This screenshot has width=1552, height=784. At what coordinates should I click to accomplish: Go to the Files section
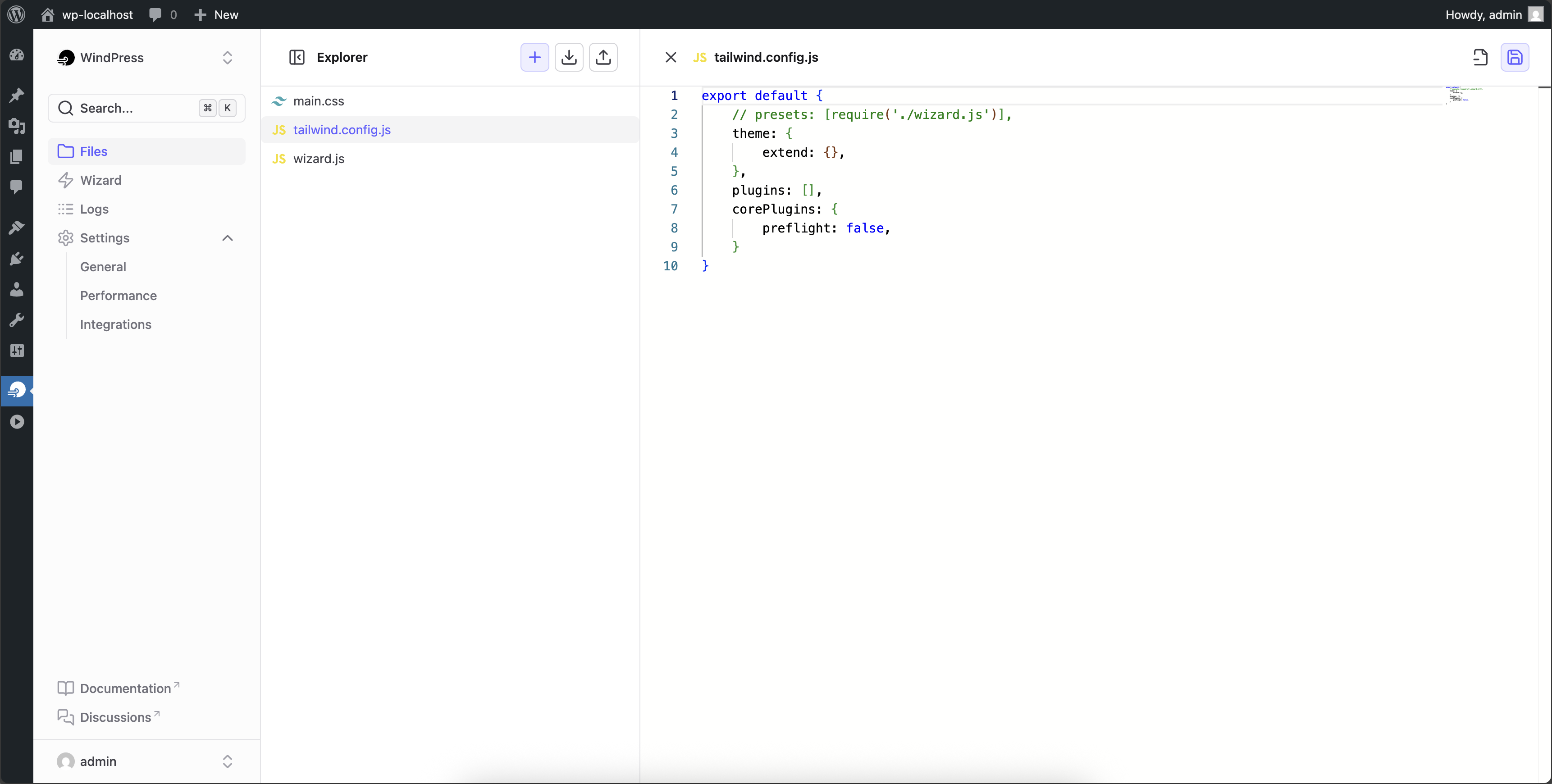(146, 151)
